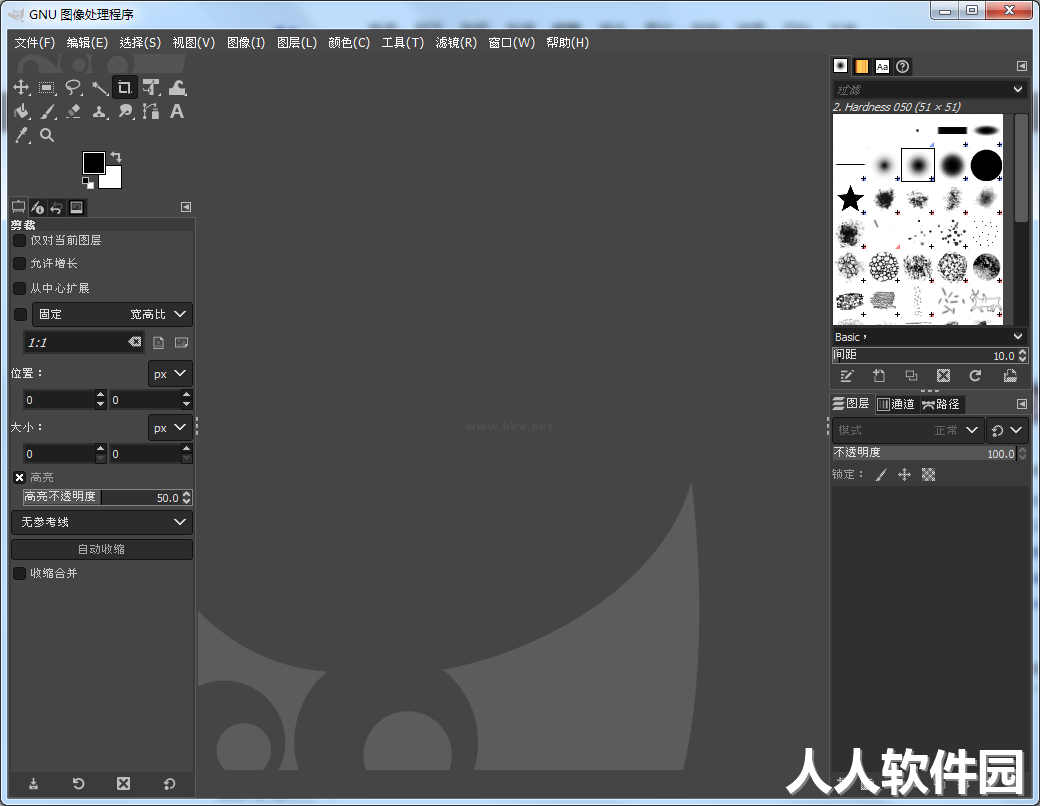Select the Text tool (A icon)
The height and width of the screenshot is (806, 1040).
click(x=176, y=111)
